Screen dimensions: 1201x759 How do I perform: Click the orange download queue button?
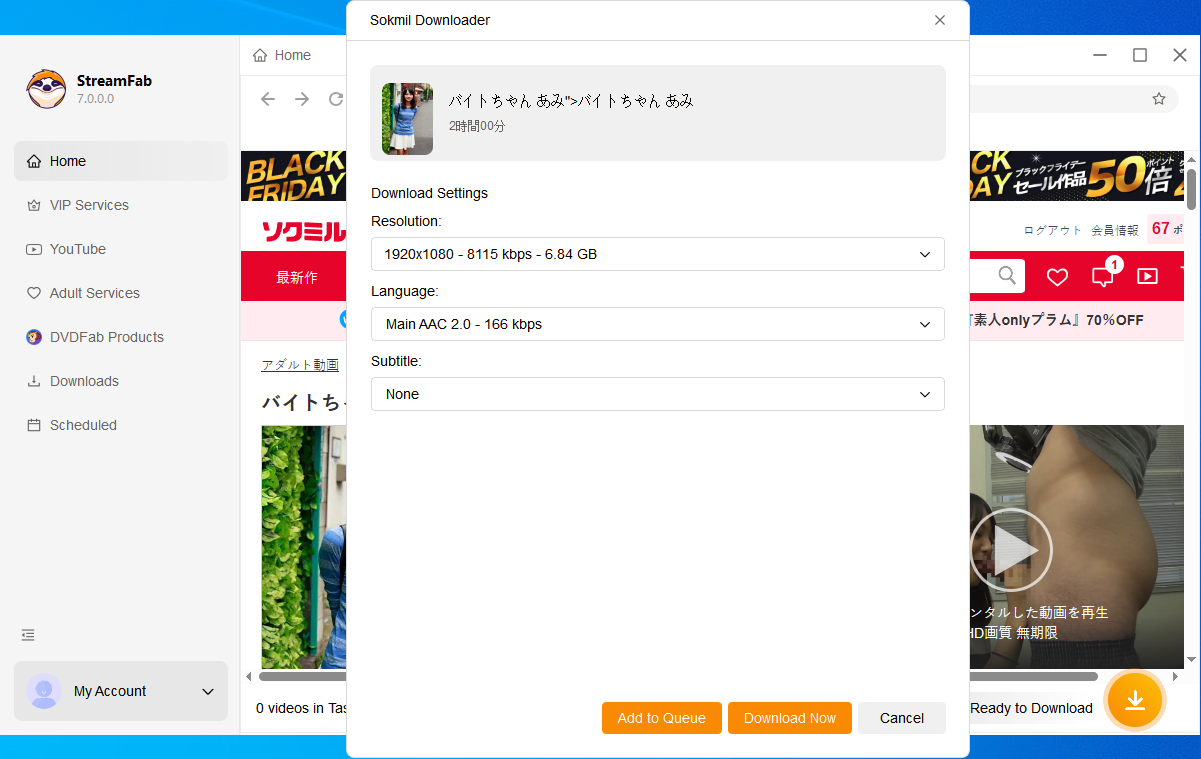point(1135,701)
